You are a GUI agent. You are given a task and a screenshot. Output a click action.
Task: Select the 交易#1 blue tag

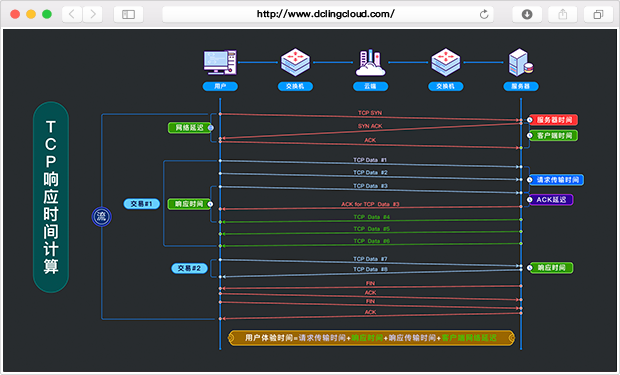[x=142, y=204]
